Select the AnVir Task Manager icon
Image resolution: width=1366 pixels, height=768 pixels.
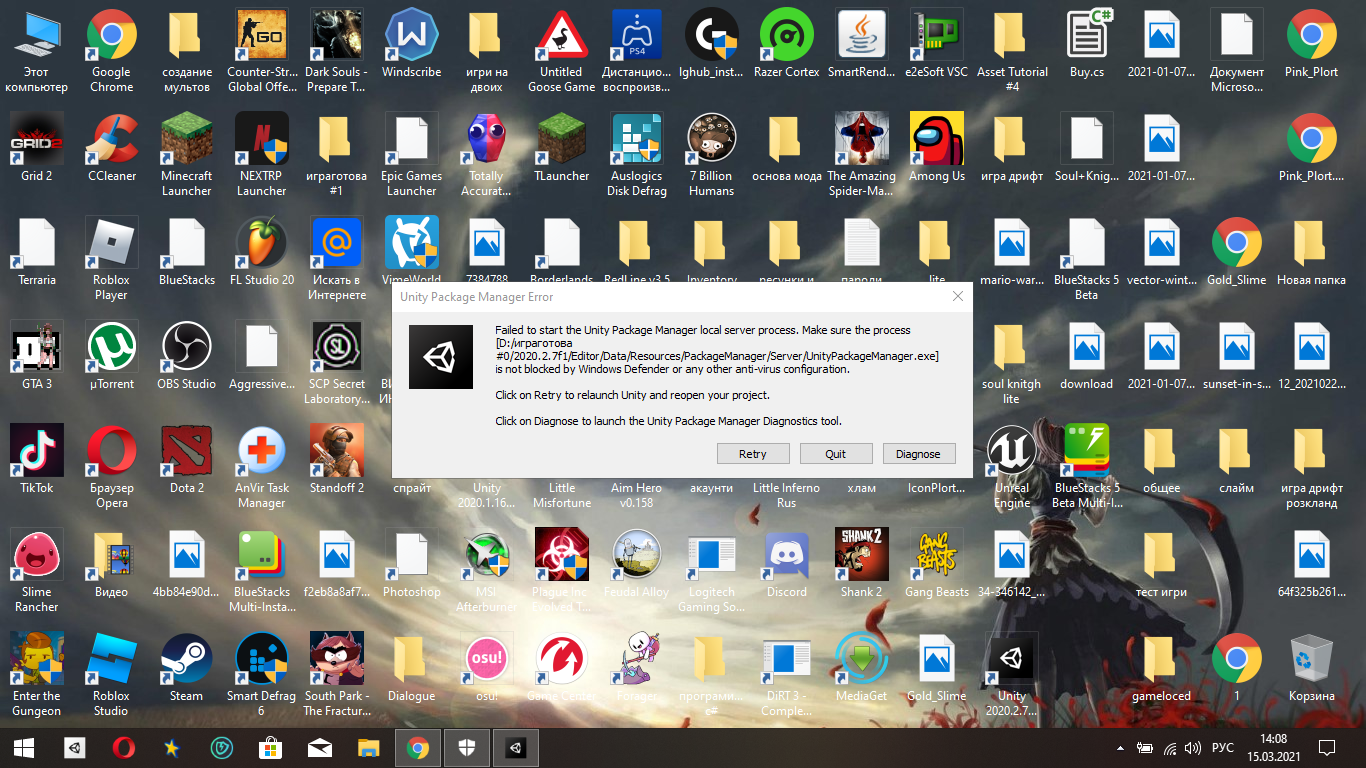[261, 468]
